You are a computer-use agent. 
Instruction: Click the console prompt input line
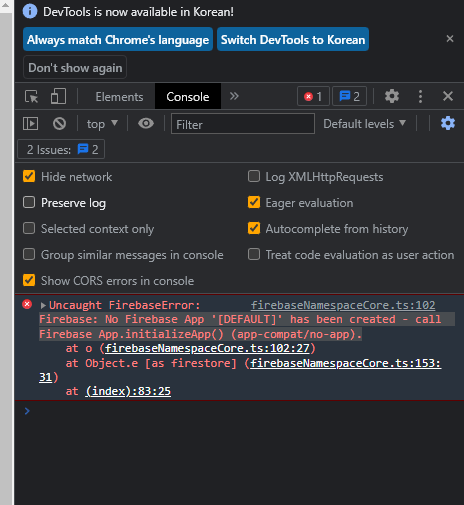click(x=243, y=411)
